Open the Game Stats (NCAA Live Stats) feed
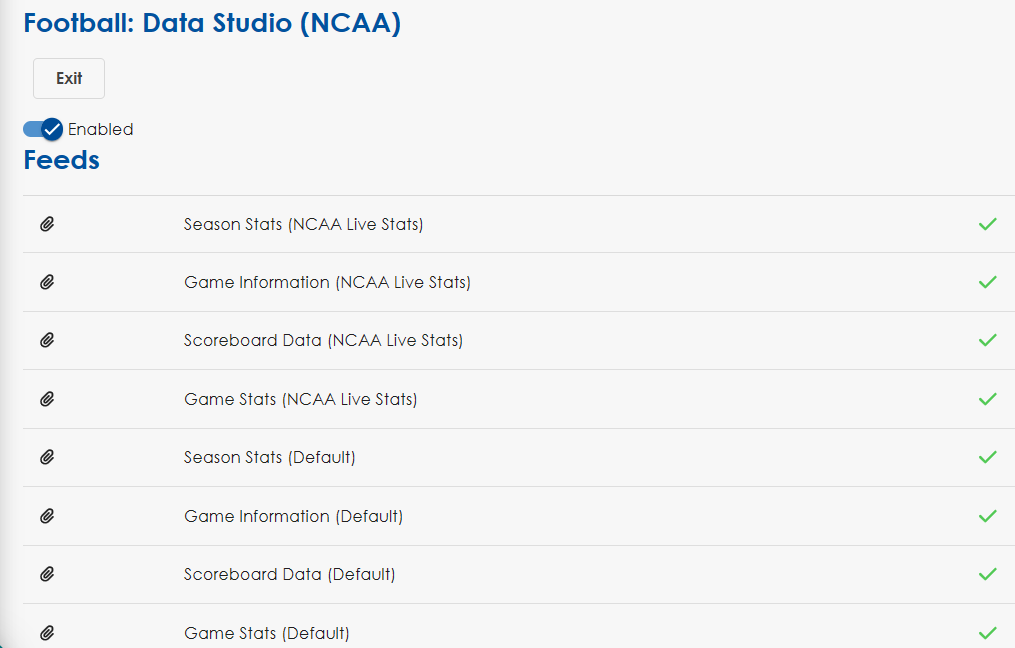 click(300, 399)
